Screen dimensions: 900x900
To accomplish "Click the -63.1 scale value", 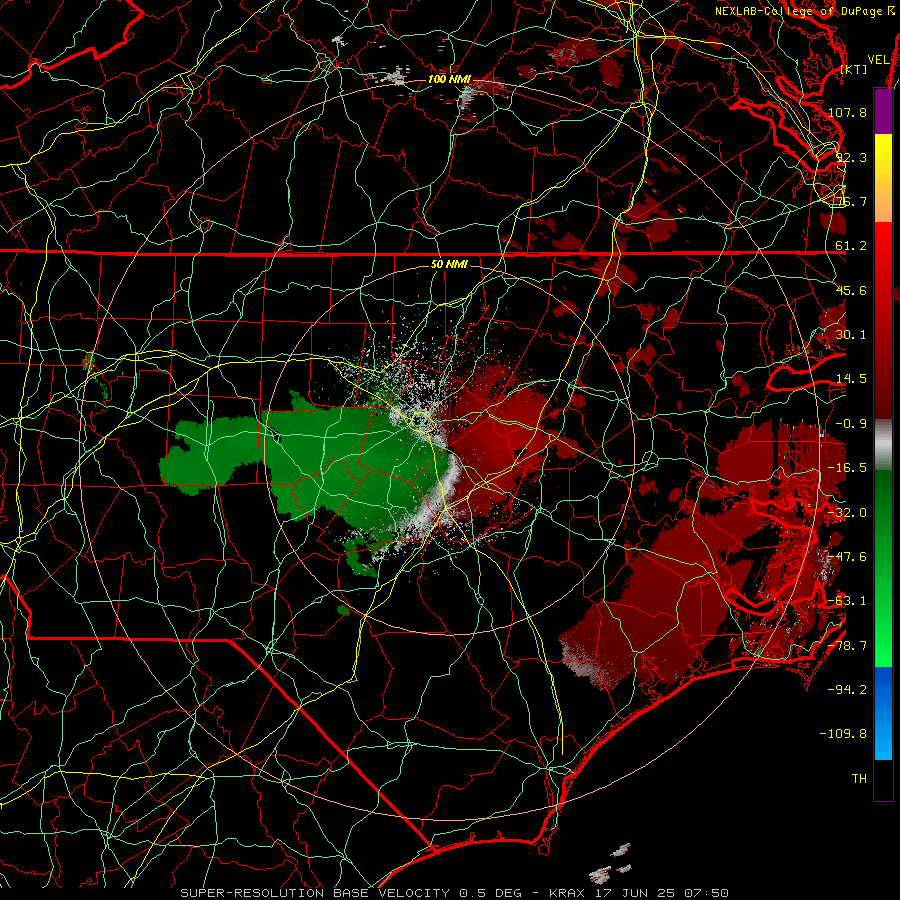I will tap(847, 601).
